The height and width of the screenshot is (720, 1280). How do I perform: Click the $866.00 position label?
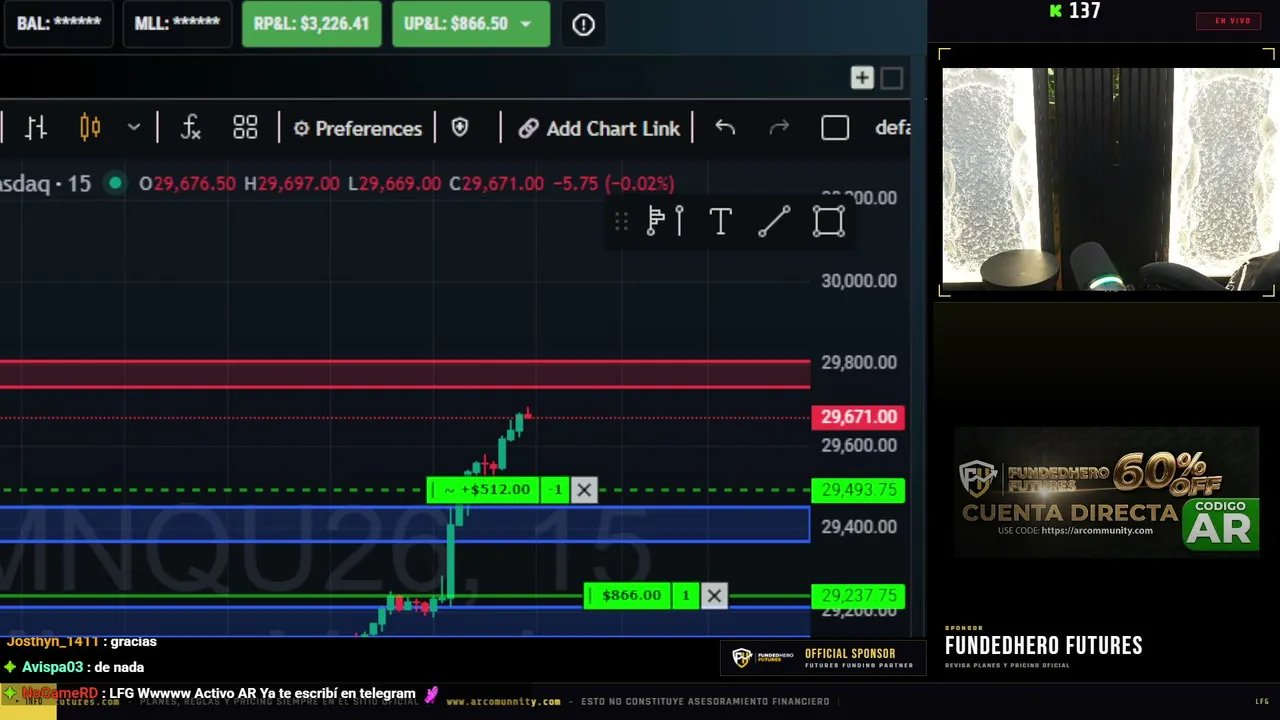click(x=628, y=596)
